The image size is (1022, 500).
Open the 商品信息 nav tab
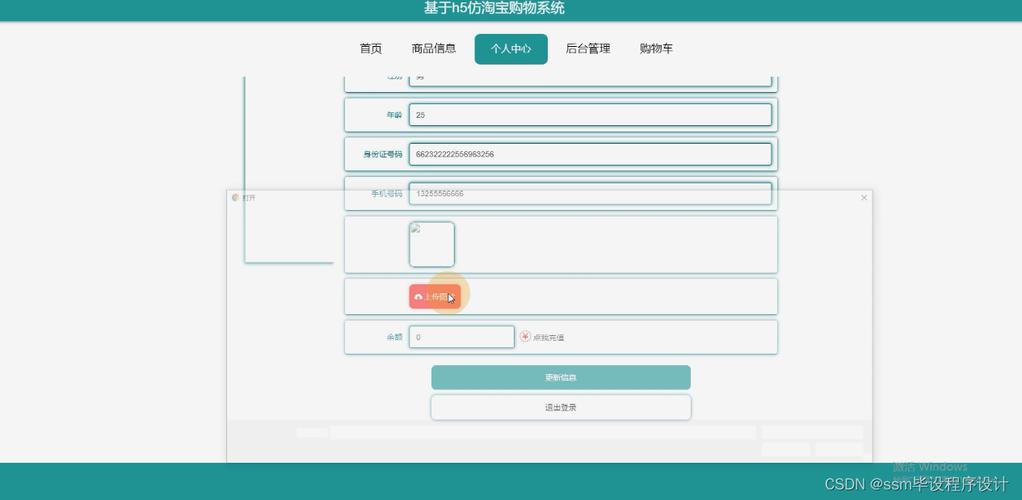click(x=434, y=49)
